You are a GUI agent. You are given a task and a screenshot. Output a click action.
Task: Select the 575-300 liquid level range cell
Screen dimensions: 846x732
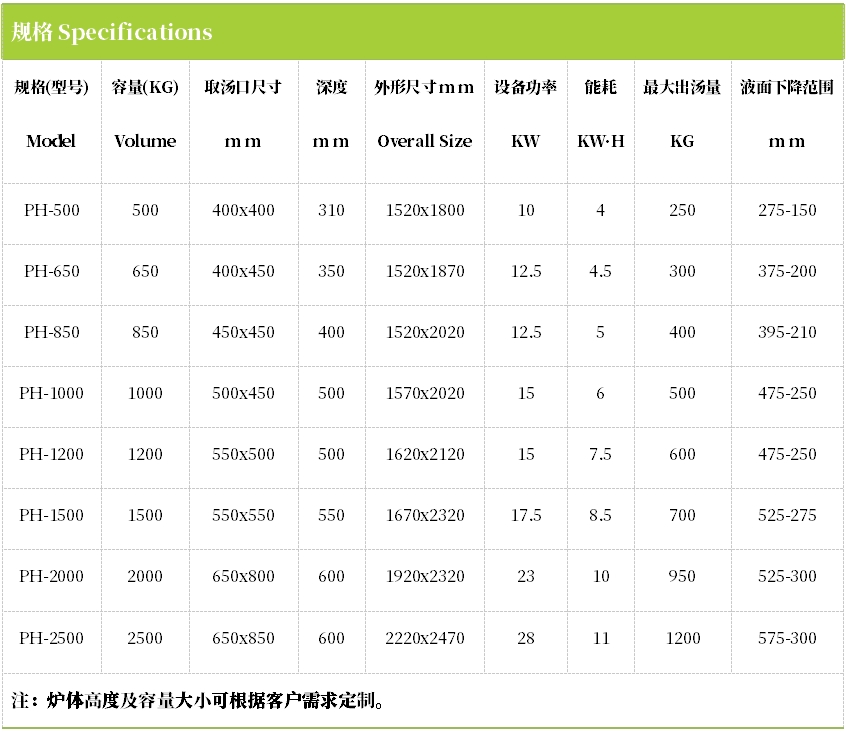tap(787, 638)
